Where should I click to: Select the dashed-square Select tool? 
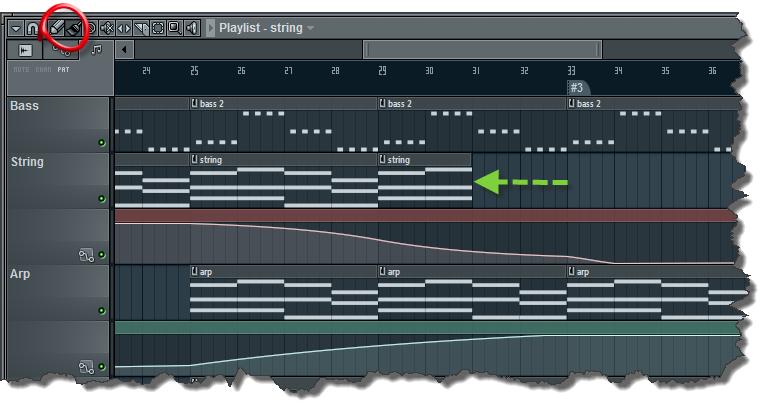point(158,28)
